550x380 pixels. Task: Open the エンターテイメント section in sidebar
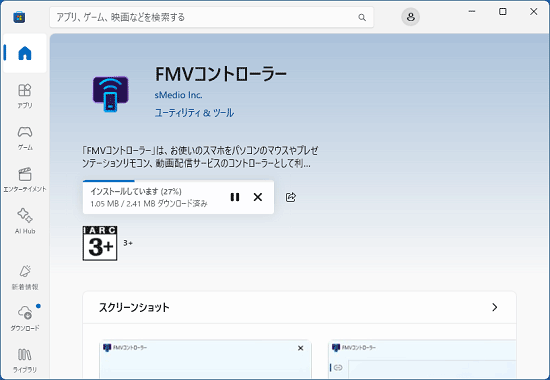[x=25, y=180]
